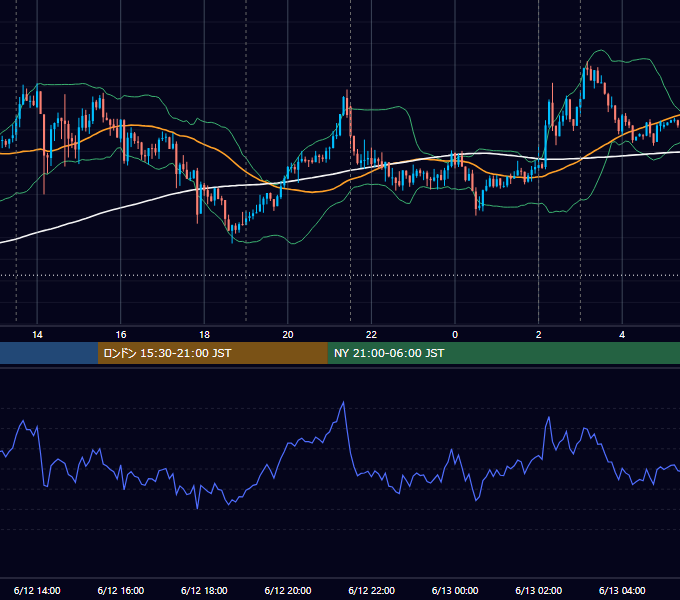Select the NY 21:00-06:00 JST session band
The height and width of the screenshot is (600, 680).
[503, 353]
